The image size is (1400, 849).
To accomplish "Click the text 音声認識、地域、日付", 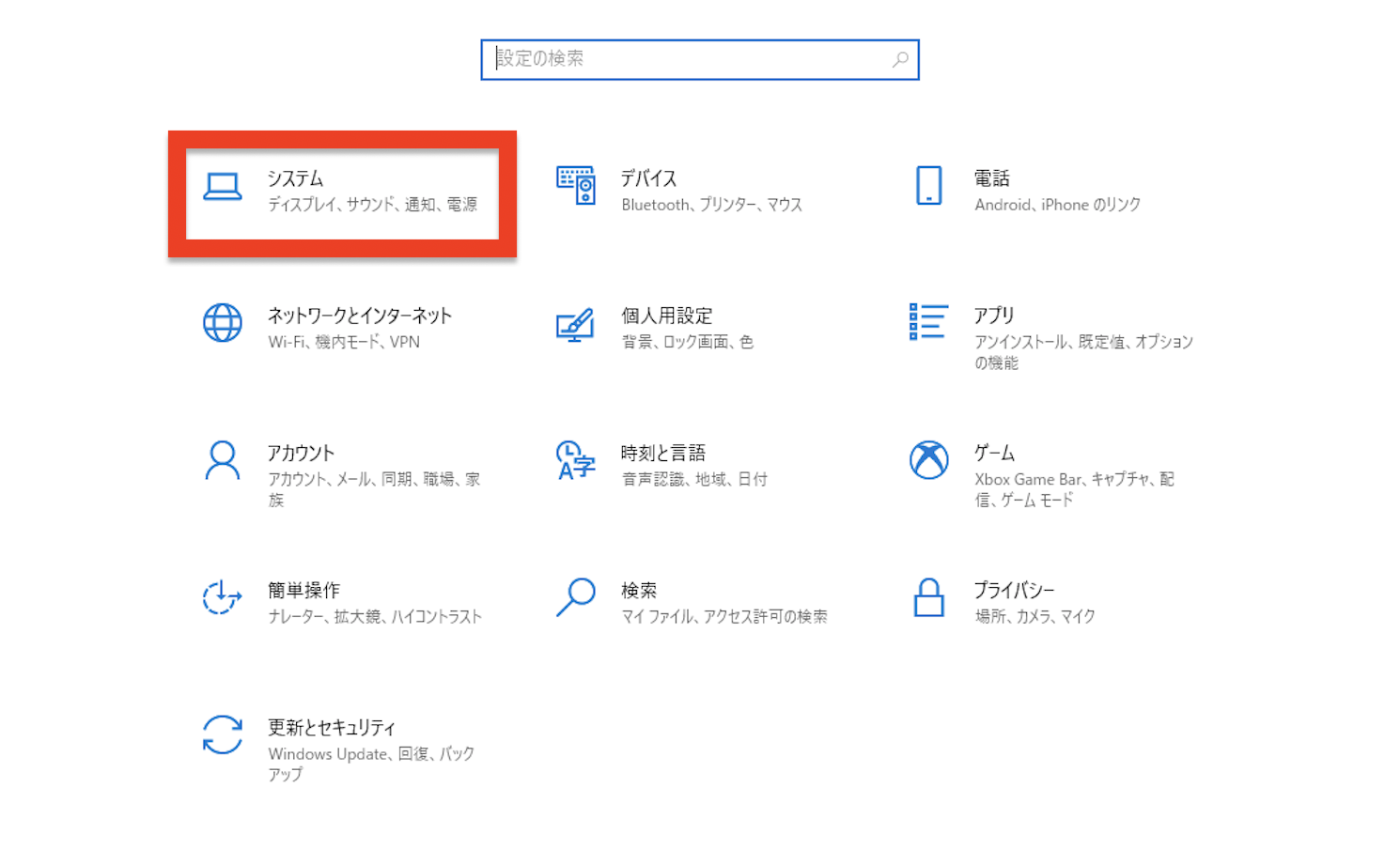I will pyautogui.click(x=694, y=479).
